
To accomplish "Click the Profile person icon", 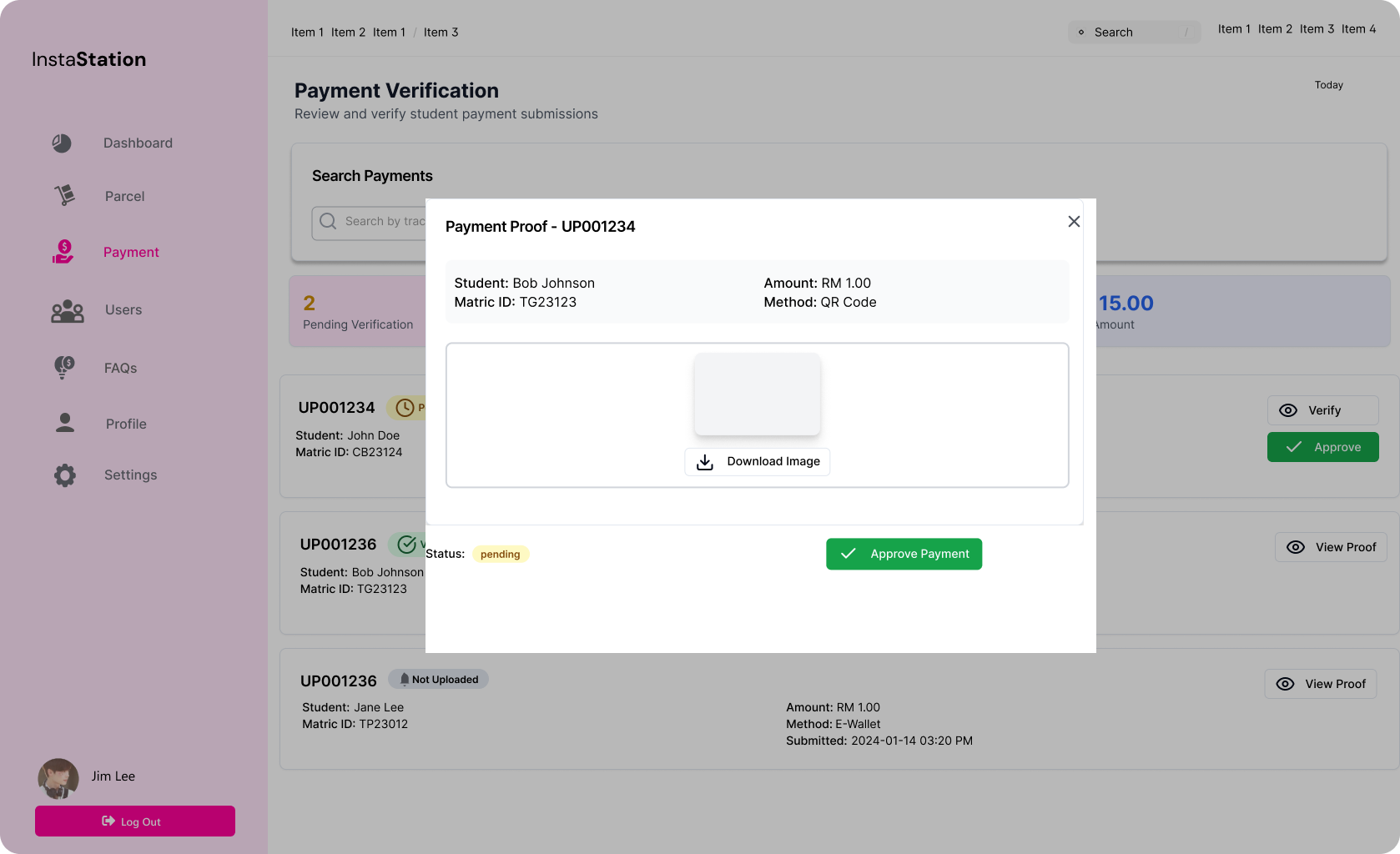I will [65, 424].
